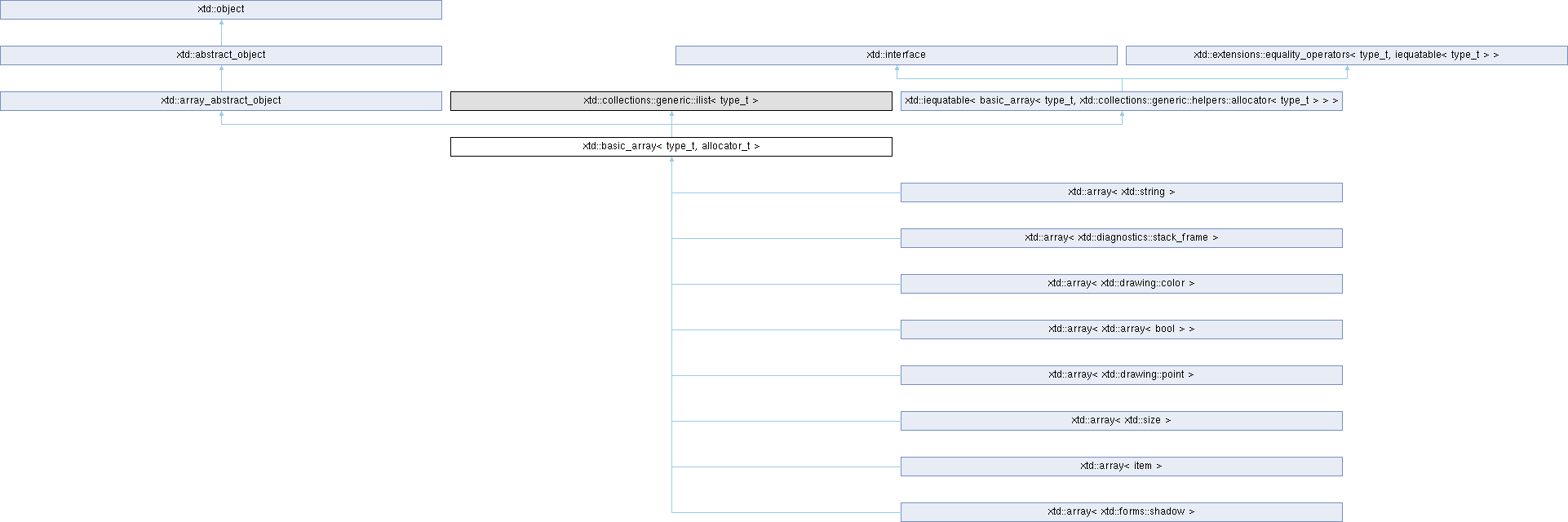Screen dimensions: 1568x522
Task: Open the xtd::array< item > class
Action: coord(1121,467)
